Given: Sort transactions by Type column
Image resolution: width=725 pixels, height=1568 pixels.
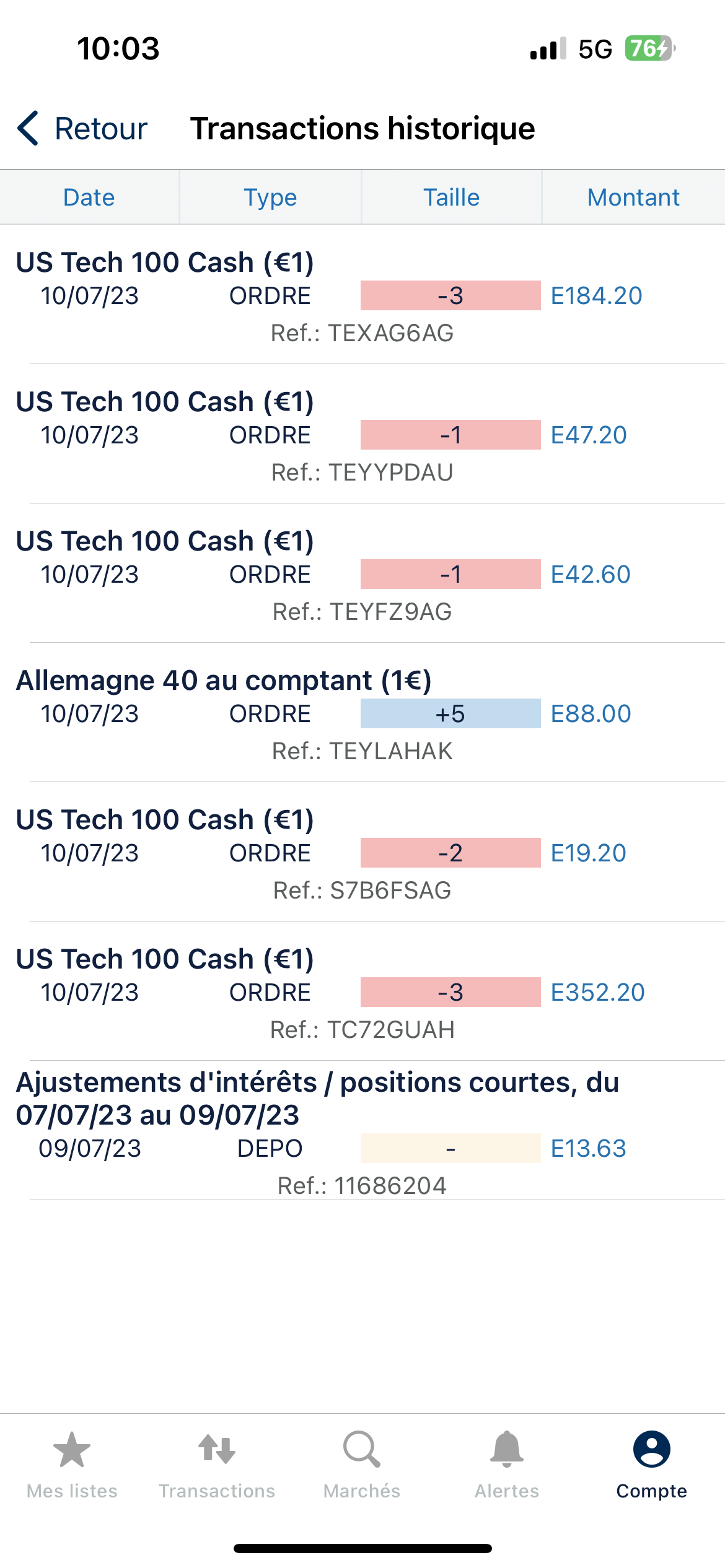Looking at the screenshot, I should pyautogui.click(x=270, y=198).
